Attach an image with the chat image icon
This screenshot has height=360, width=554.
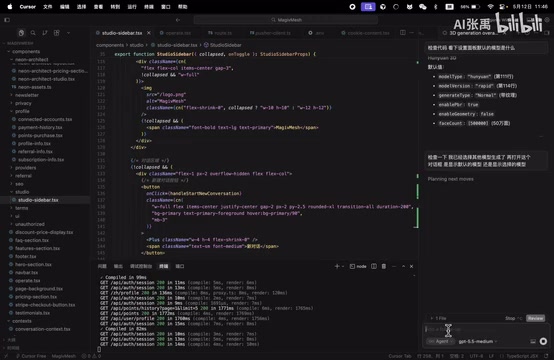click(533, 341)
